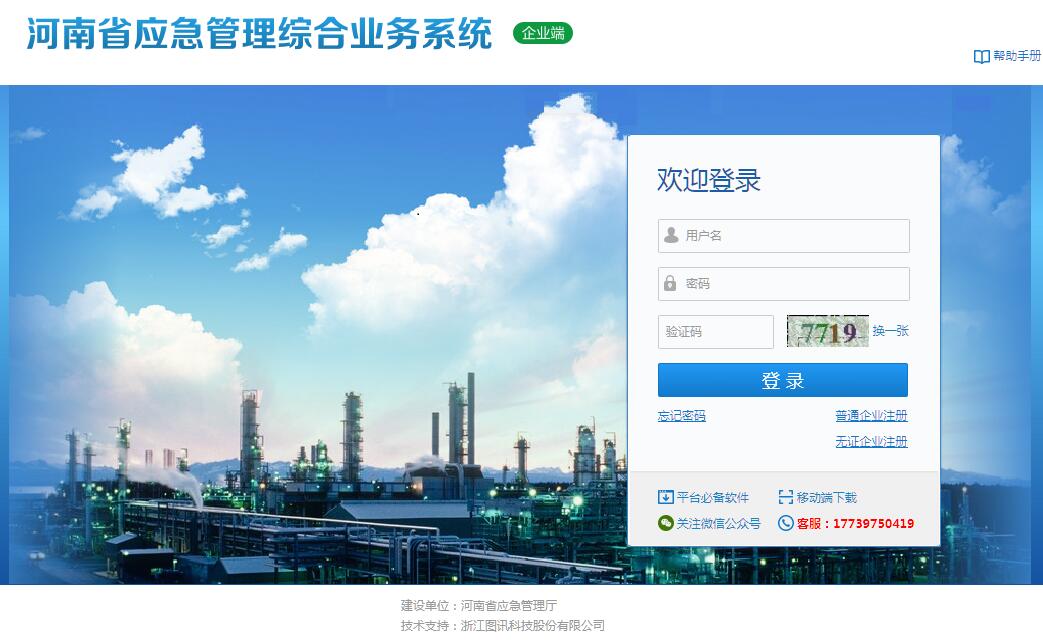The height and width of the screenshot is (640, 1043).
Task: Open 普通企业注册 regular enterprise registration
Action: click(871, 416)
